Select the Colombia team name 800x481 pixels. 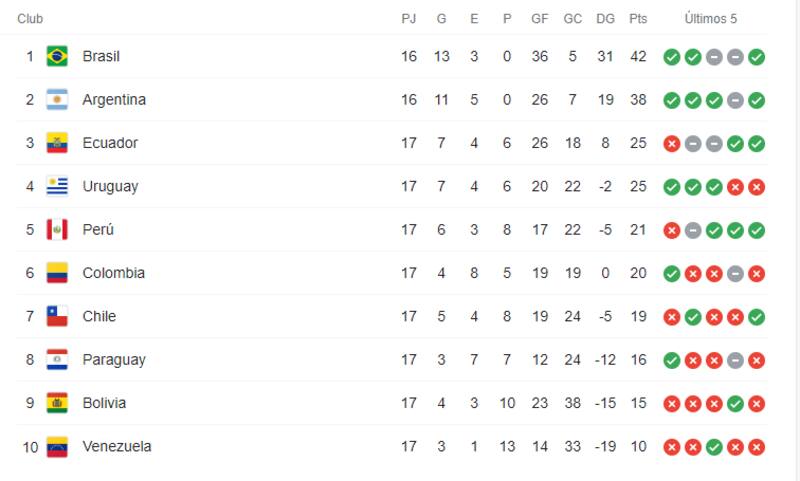[x=113, y=273]
